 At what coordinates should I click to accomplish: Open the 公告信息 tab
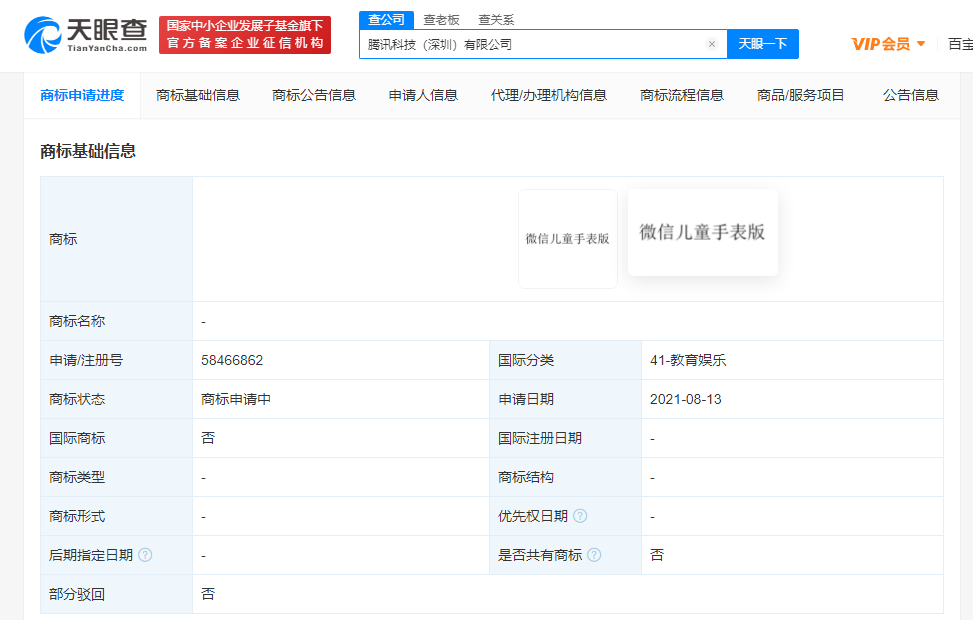coord(911,95)
